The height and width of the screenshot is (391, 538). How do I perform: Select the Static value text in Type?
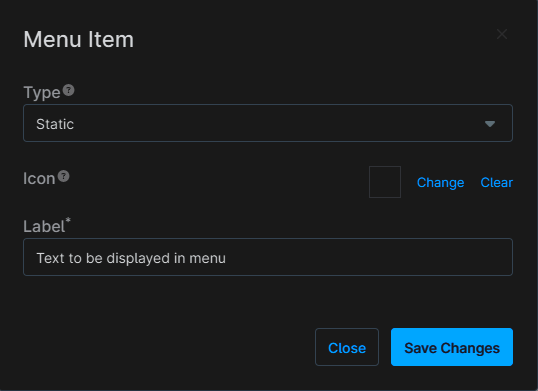(55, 124)
